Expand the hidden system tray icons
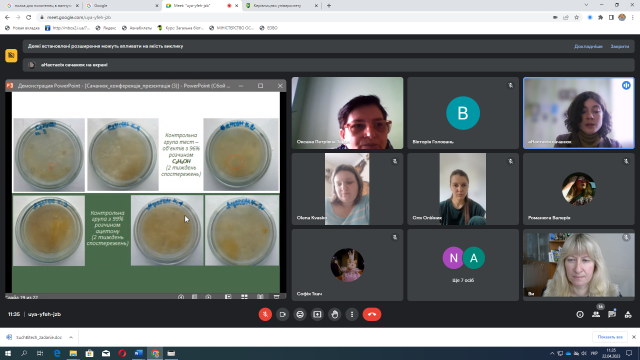Viewport: 640px width, 360px height. pyautogui.click(x=552, y=353)
